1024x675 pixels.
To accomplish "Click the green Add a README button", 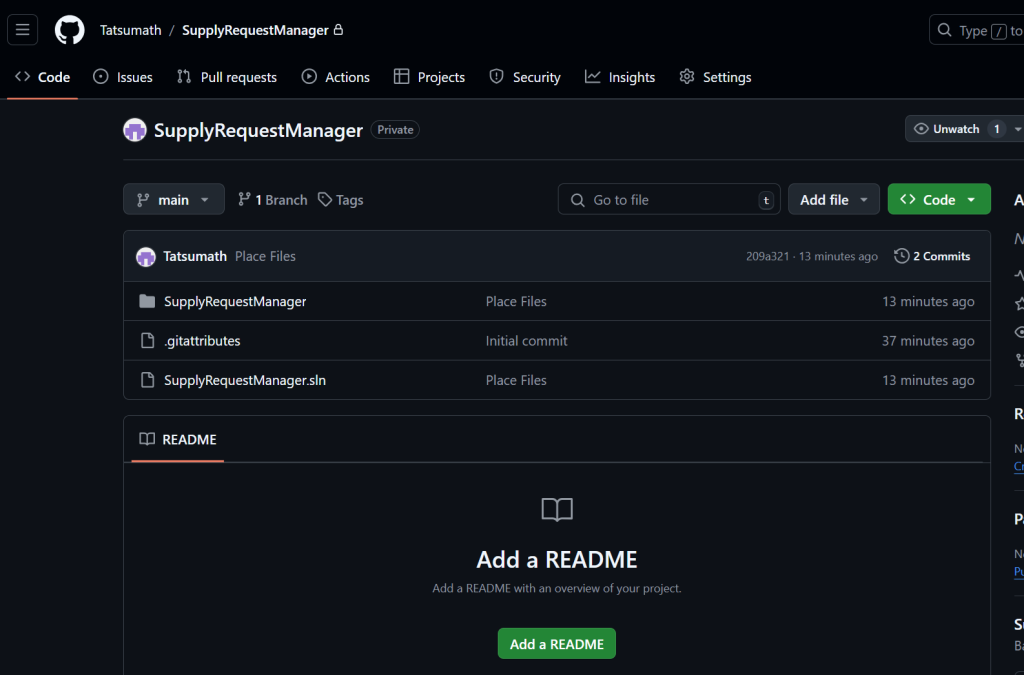I will tap(556, 644).
